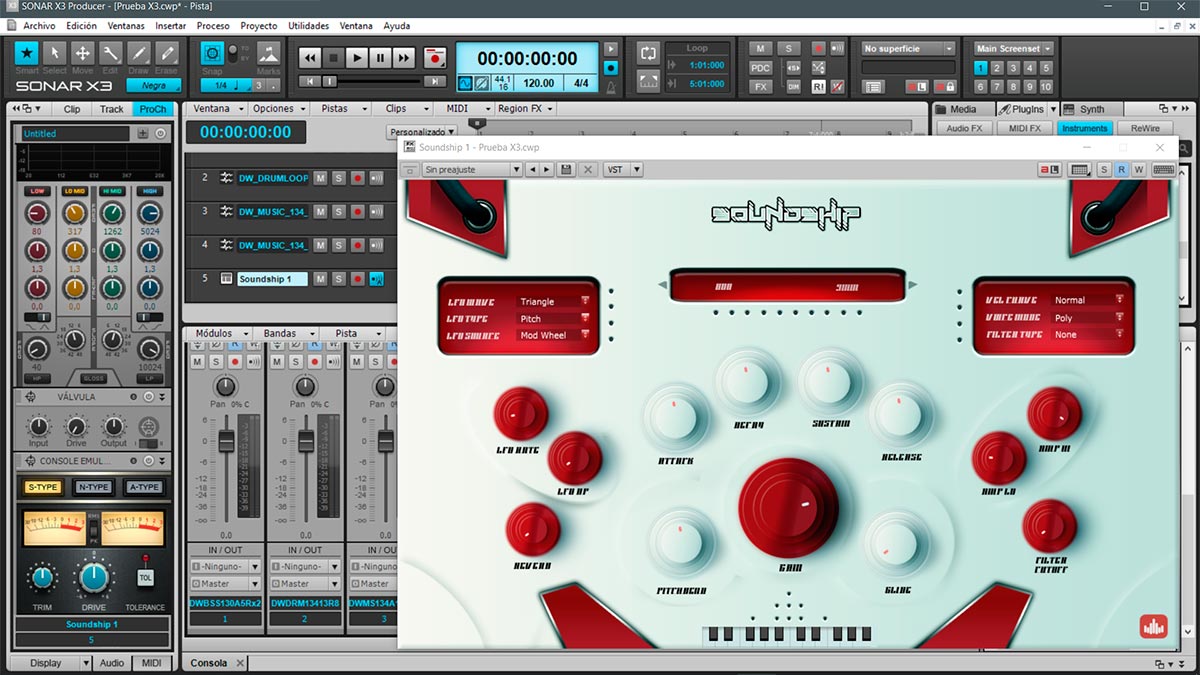Screen dimensions: 1200x675
Task: Choose the Draw pencil tool
Action: tap(139, 53)
